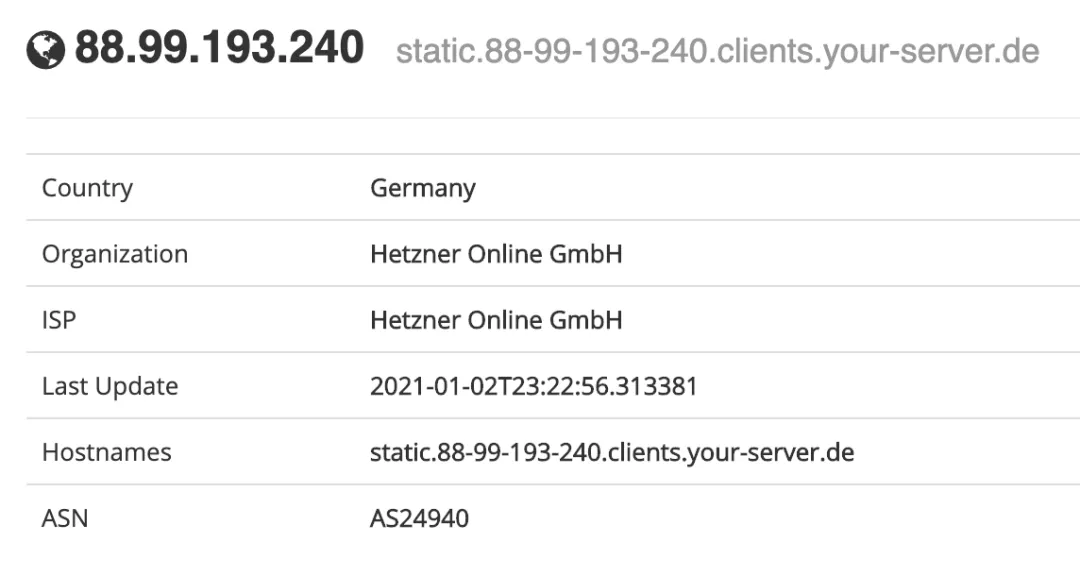Click the divider between Country and Organization rows

click(x=552, y=220)
